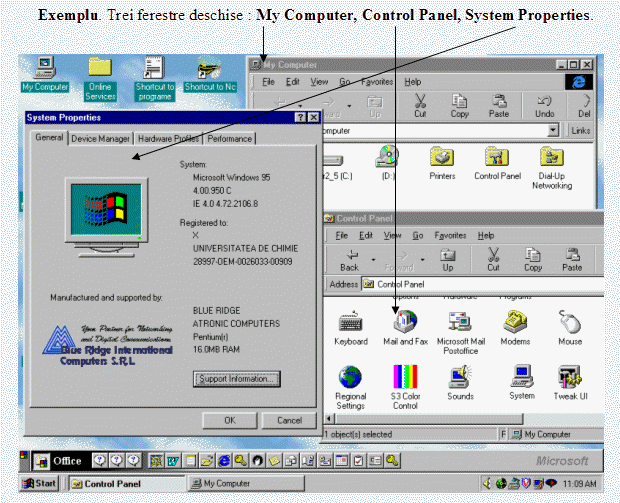Open Back history dropdown arrow in Control Panel
The height and width of the screenshot is (503, 620).
point(373,260)
